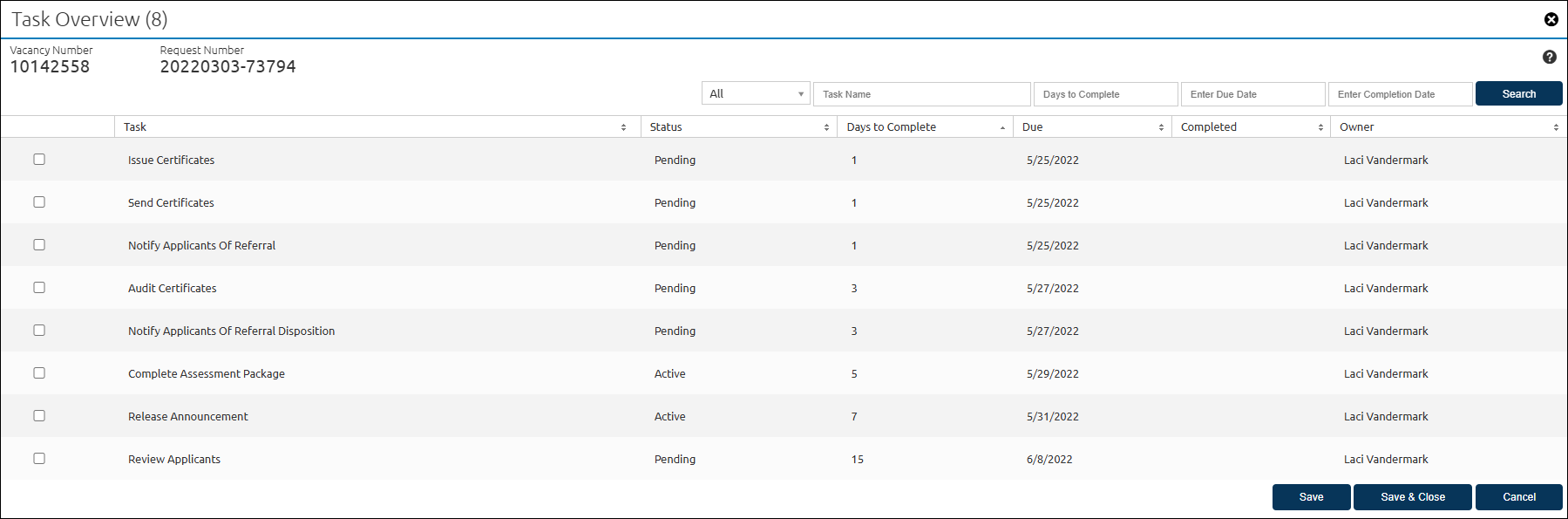Click Active status of Release Announcement
This screenshot has height=519, width=1568.
[669, 417]
